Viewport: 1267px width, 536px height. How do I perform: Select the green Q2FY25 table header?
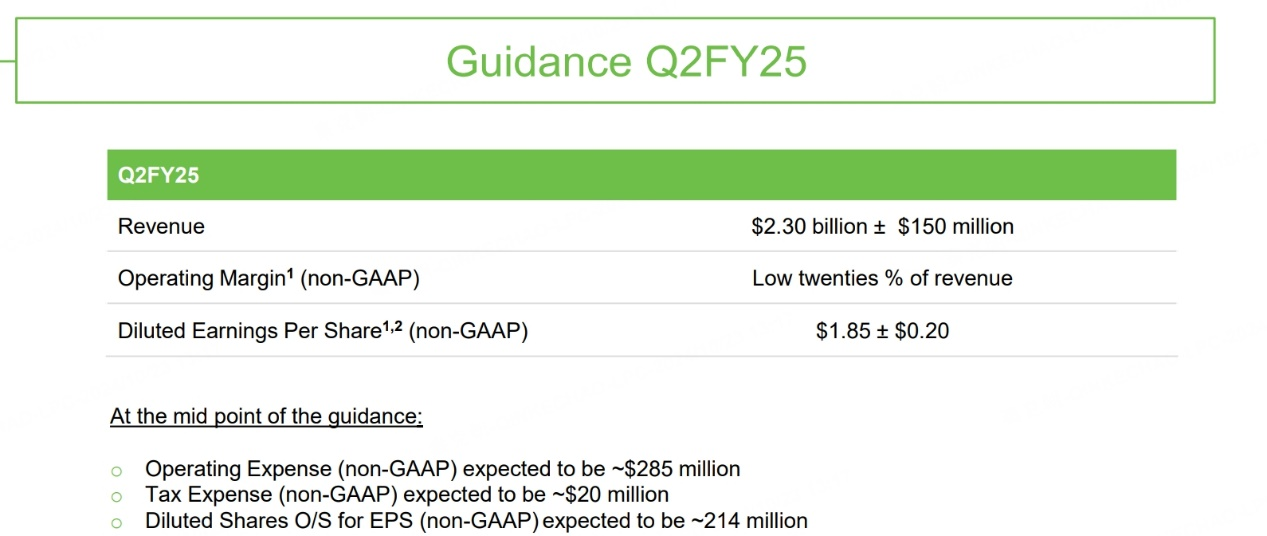click(x=641, y=175)
